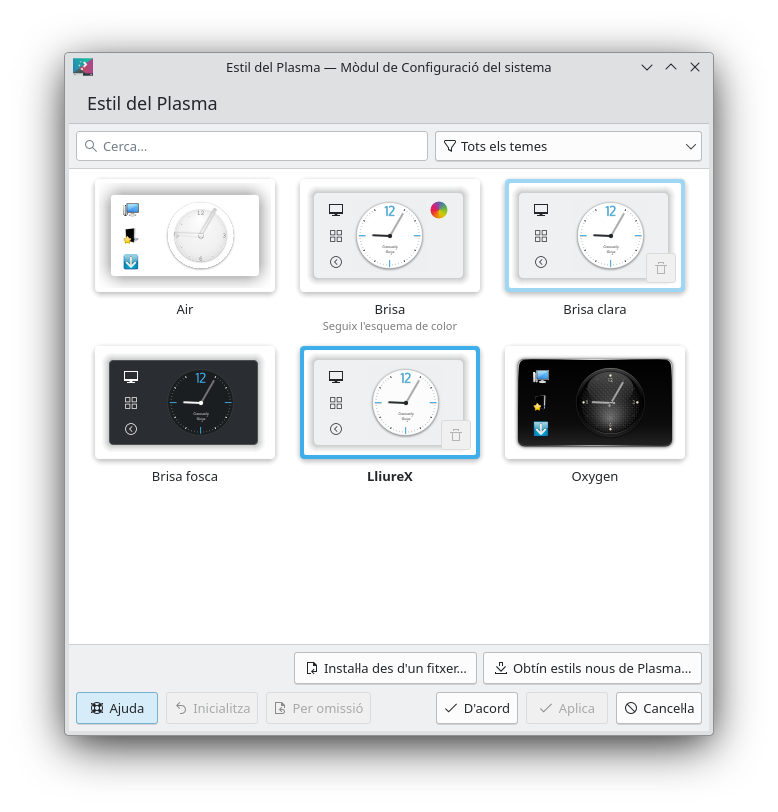This screenshot has height=812, width=778.
Task: Click the color wheel icon on Brisa theme
Action: tap(439, 210)
